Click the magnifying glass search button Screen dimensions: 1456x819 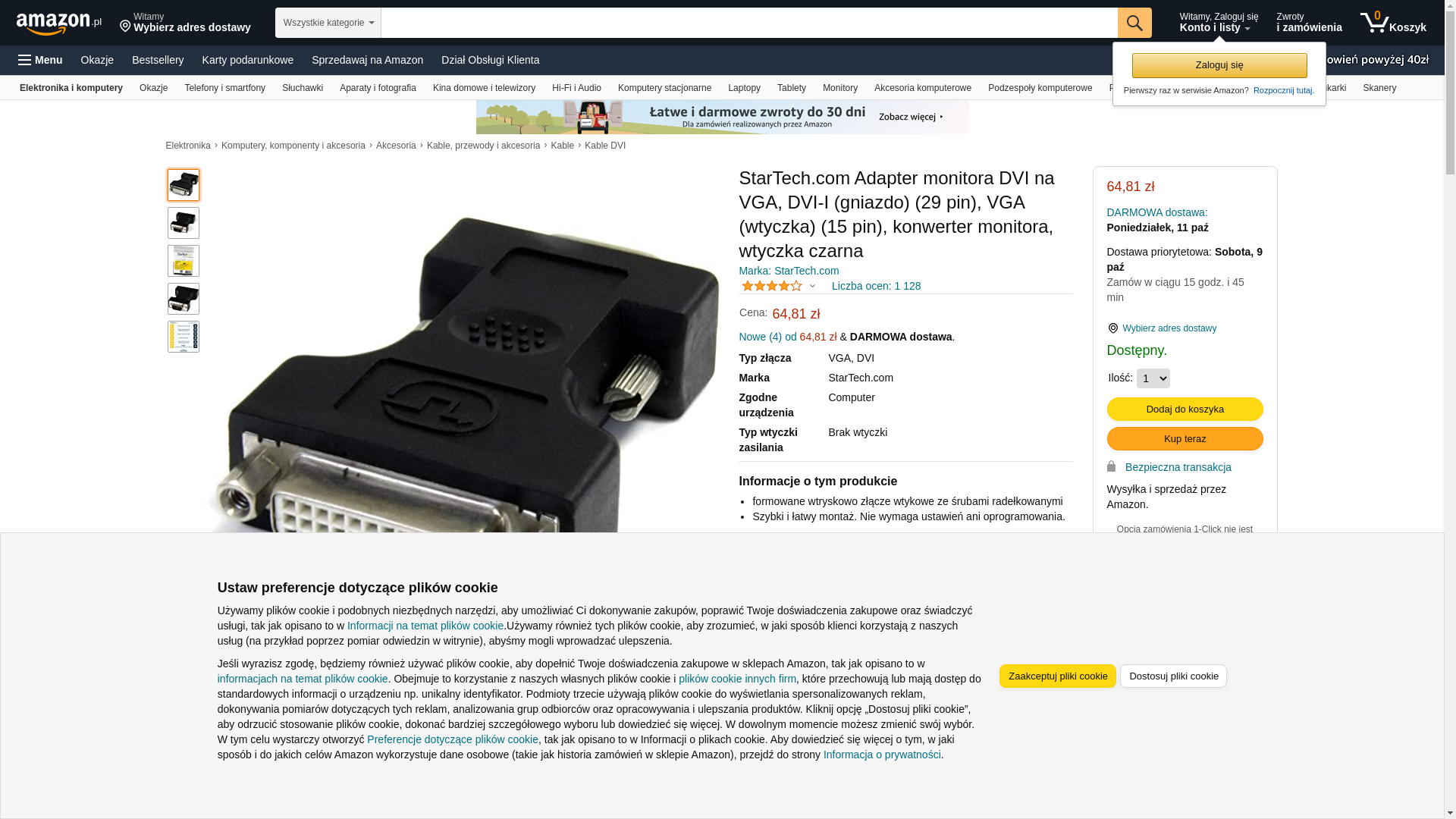pyautogui.click(x=1134, y=23)
